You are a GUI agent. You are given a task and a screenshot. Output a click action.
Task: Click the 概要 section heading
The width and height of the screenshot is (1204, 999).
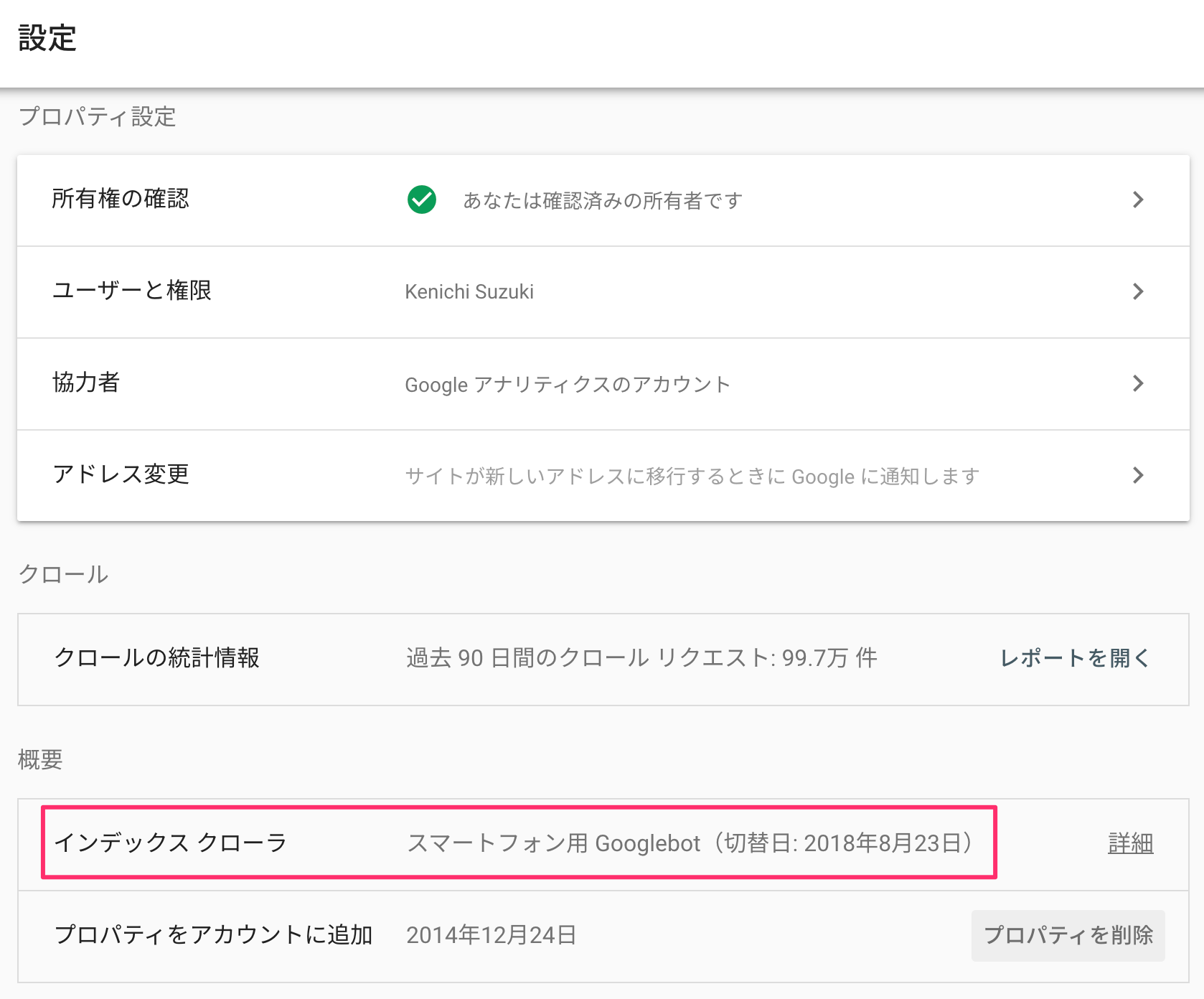point(40,759)
